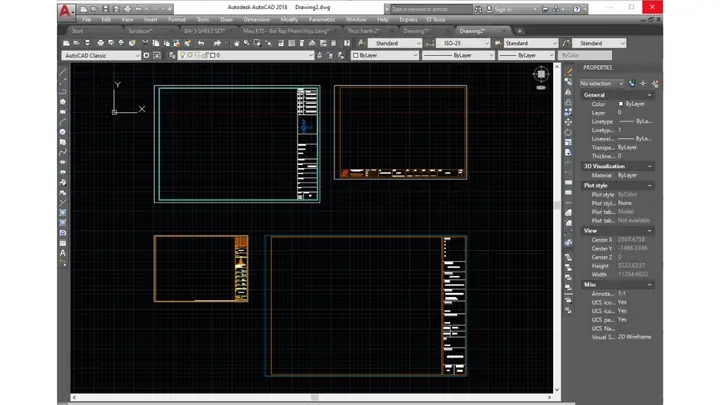Select the Pan hand tool
The height and width of the screenshot is (405, 720).
236,43
